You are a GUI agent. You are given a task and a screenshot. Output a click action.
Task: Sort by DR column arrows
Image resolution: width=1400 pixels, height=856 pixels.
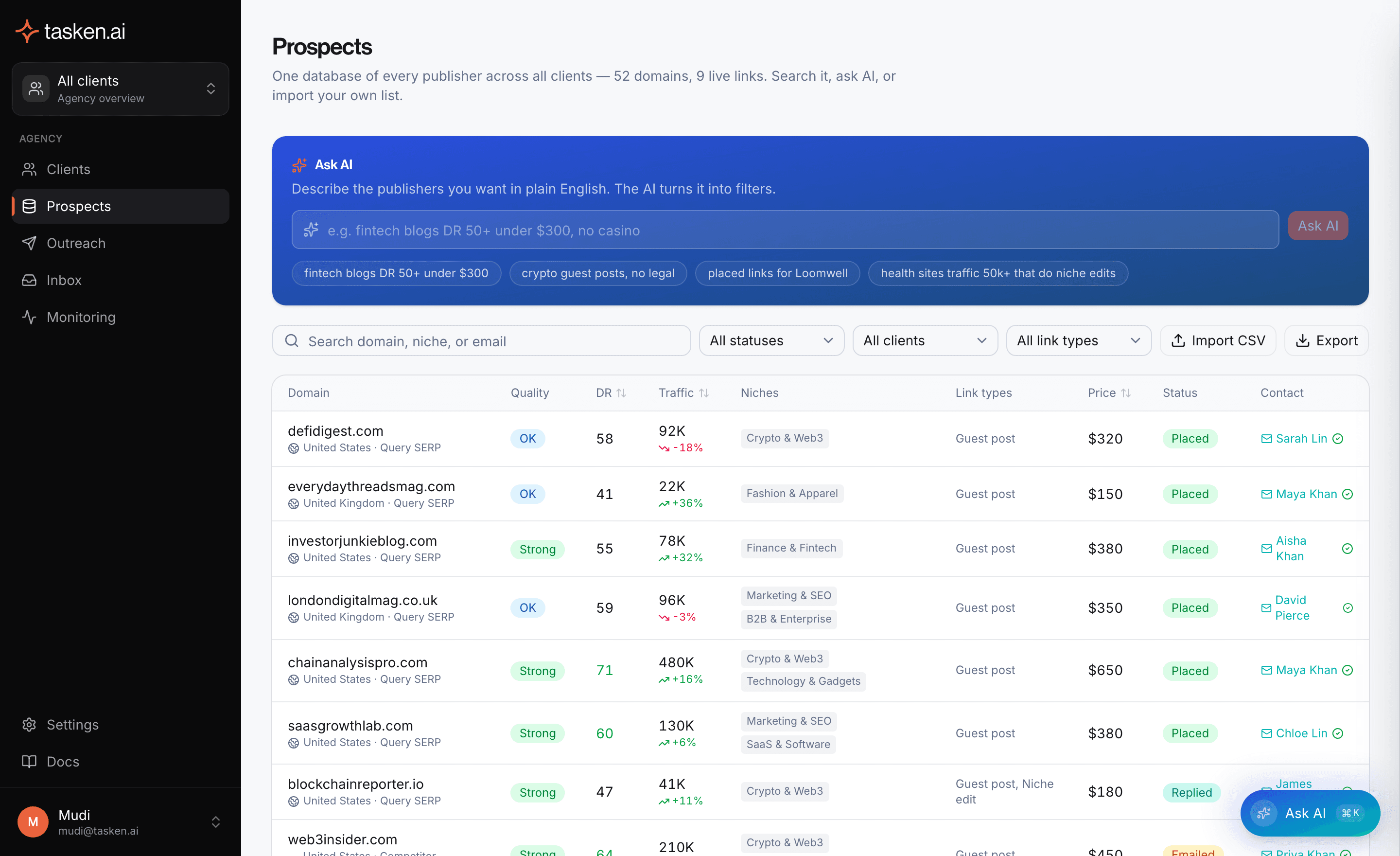(x=621, y=393)
